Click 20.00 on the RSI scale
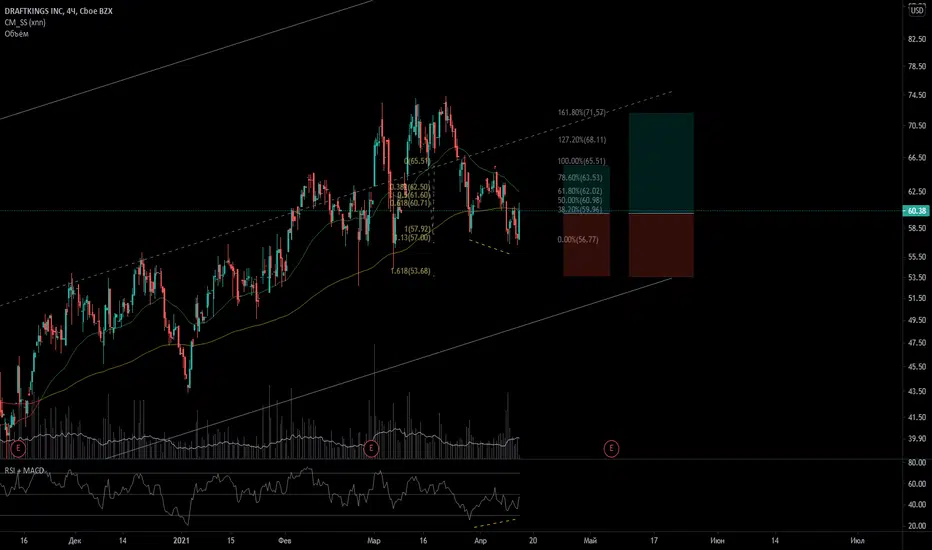Screen dimensions: 932x550 (x=917, y=526)
